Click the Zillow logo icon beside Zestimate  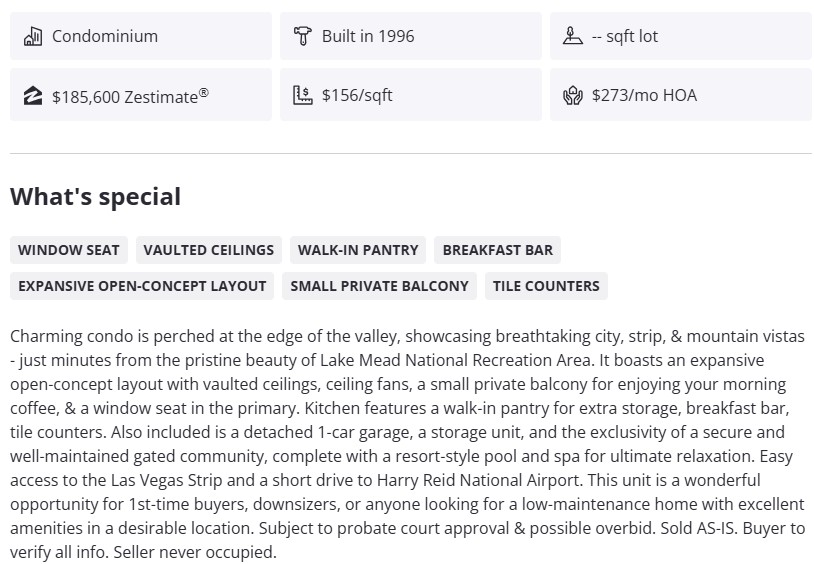click(33, 96)
